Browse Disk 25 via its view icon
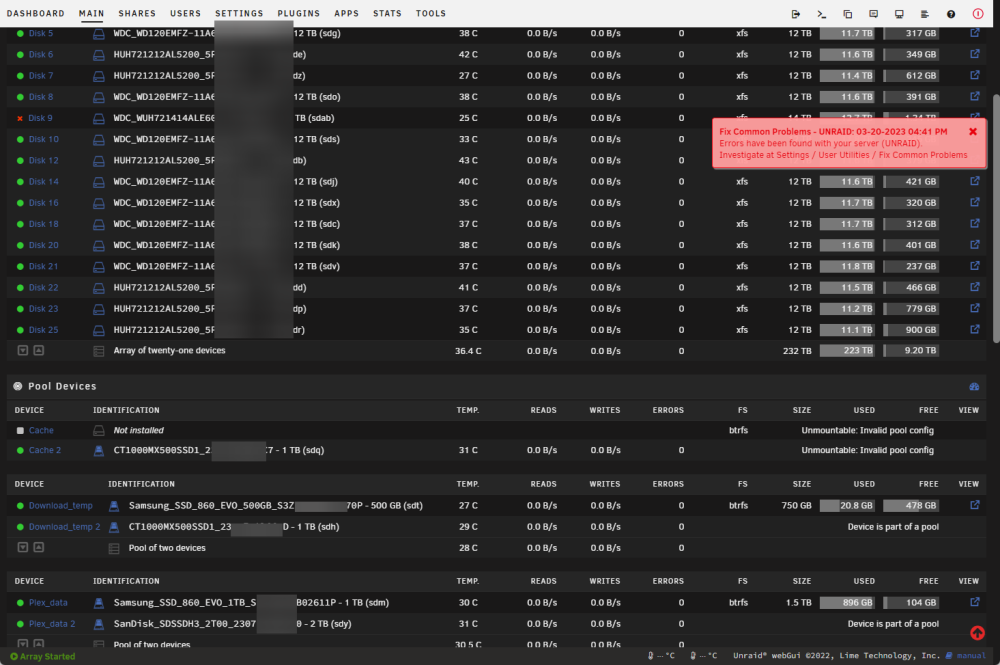This screenshot has height=665, width=1000. (x=974, y=329)
